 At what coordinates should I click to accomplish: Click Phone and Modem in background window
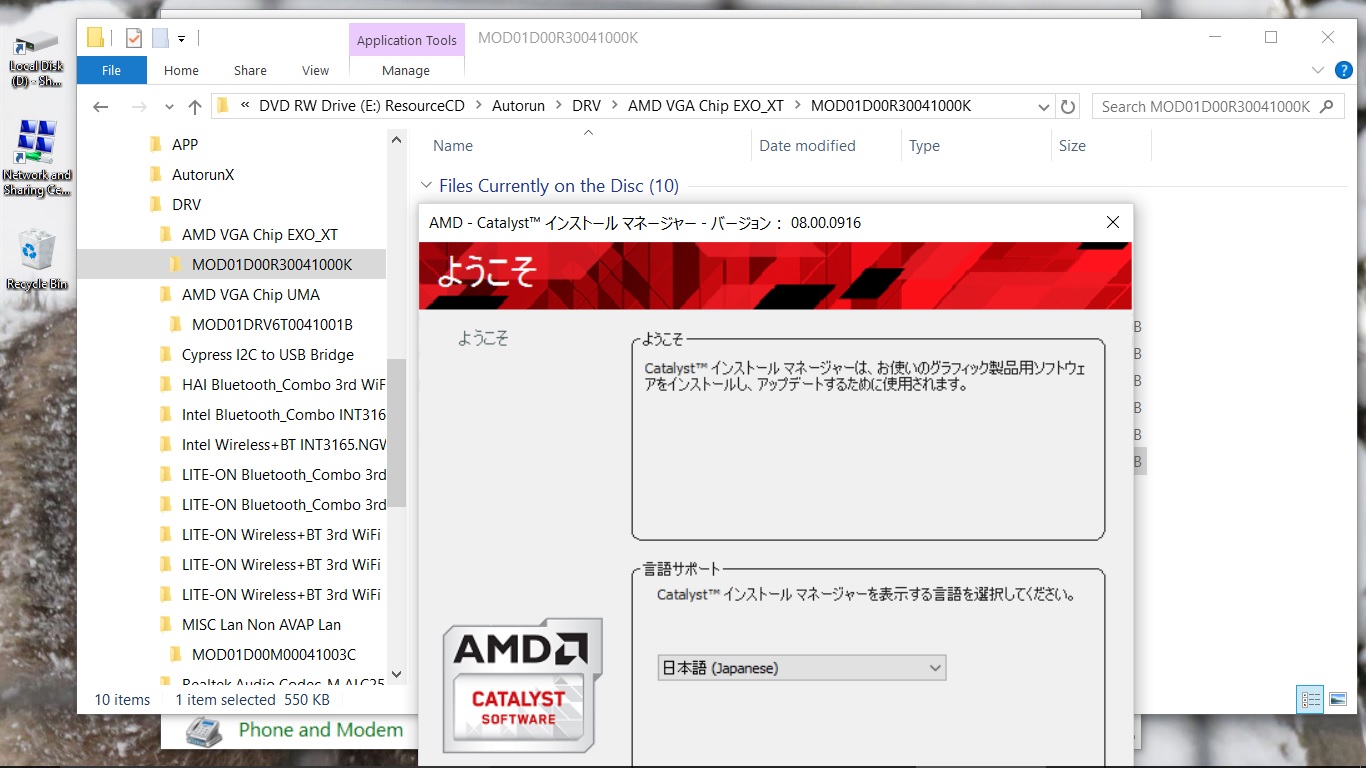tap(320, 730)
